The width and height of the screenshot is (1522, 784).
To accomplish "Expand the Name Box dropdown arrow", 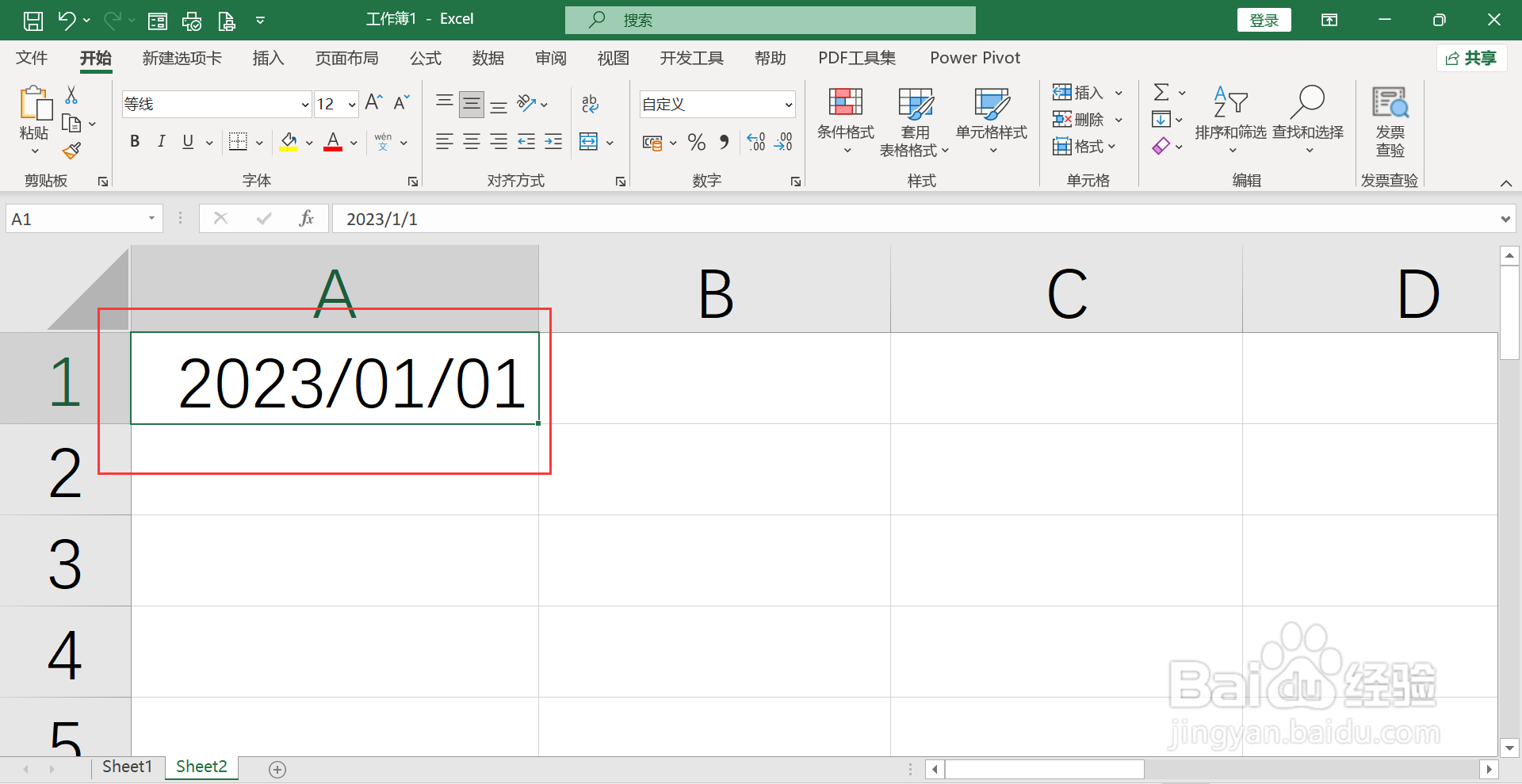I will click(151, 219).
